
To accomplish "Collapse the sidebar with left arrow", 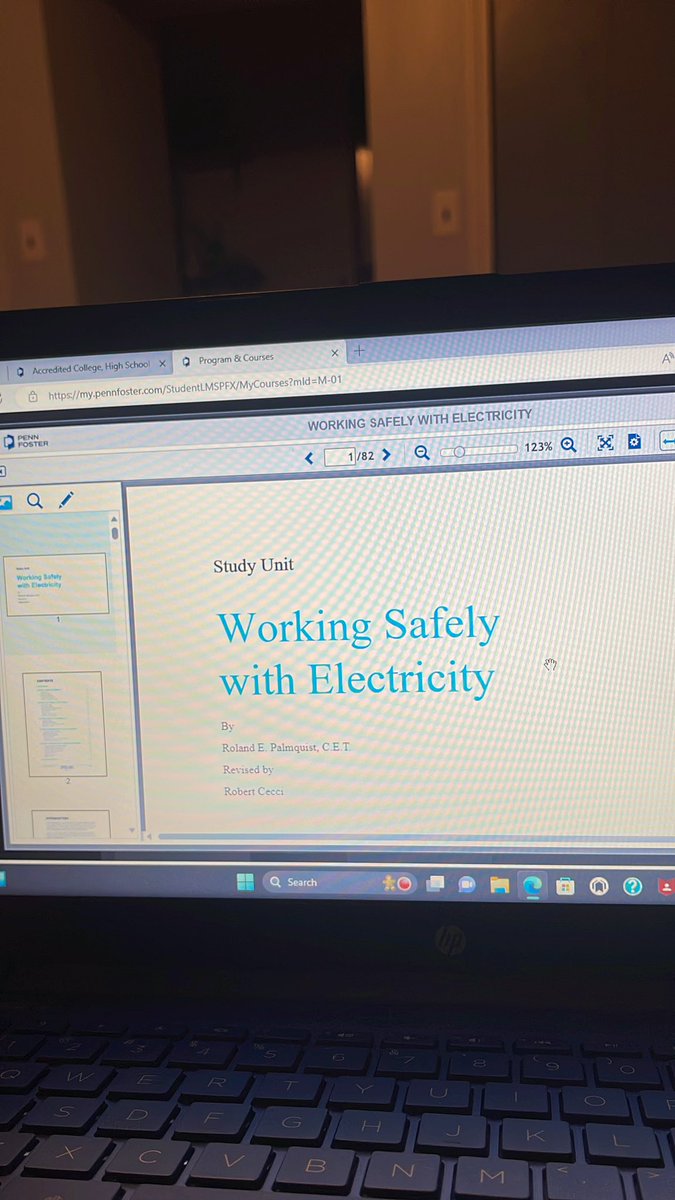I will 3,471.
